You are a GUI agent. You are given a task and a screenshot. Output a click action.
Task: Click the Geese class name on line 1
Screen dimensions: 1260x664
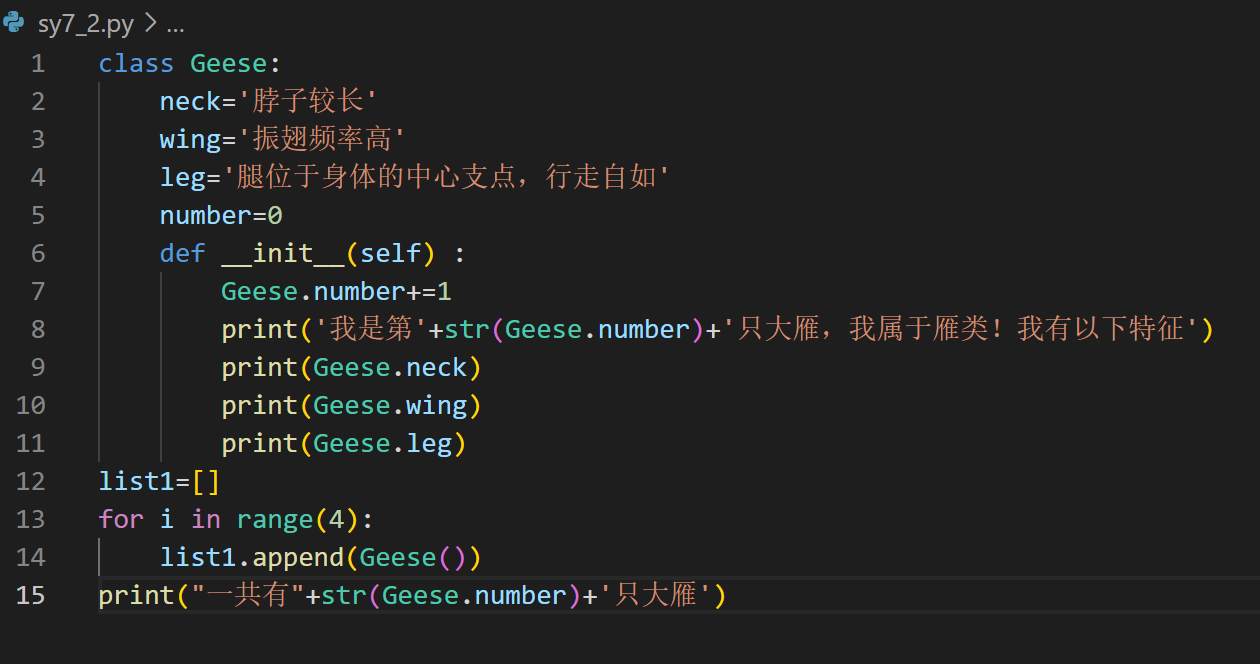click(228, 64)
